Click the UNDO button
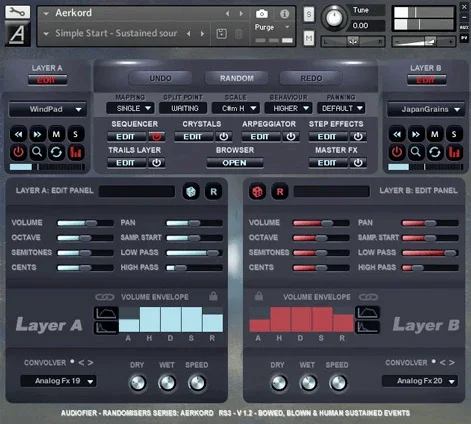Image resolution: width=471 pixels, height=424 pixels. 160,78
